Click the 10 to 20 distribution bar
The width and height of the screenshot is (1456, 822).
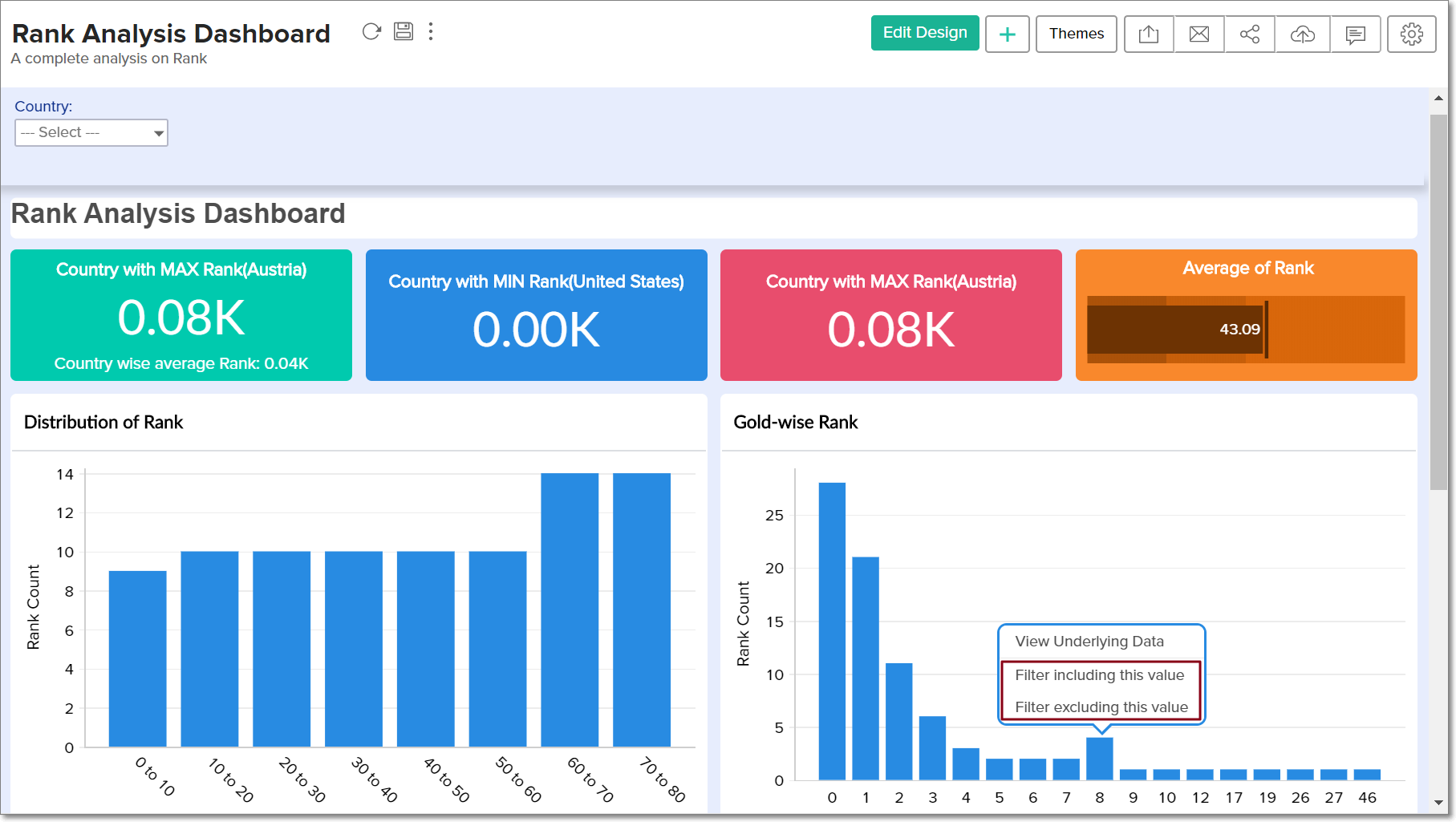click(209, 649)
